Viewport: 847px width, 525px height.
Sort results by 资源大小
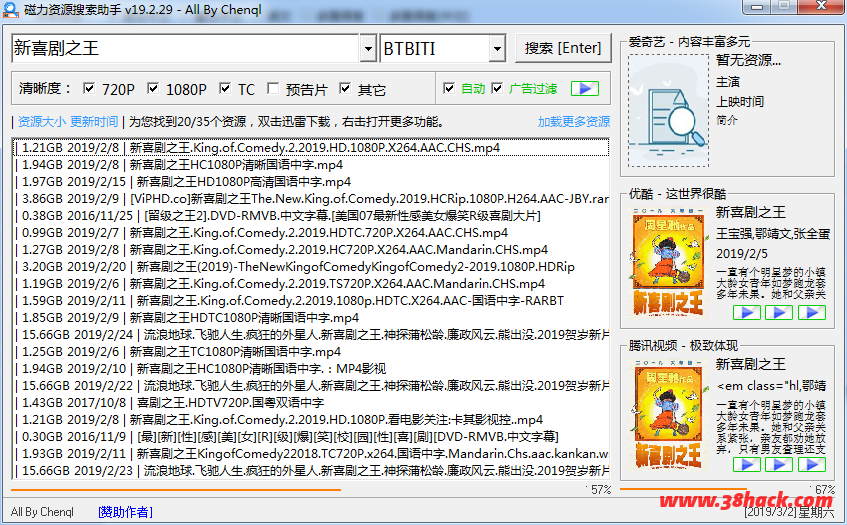42,122
